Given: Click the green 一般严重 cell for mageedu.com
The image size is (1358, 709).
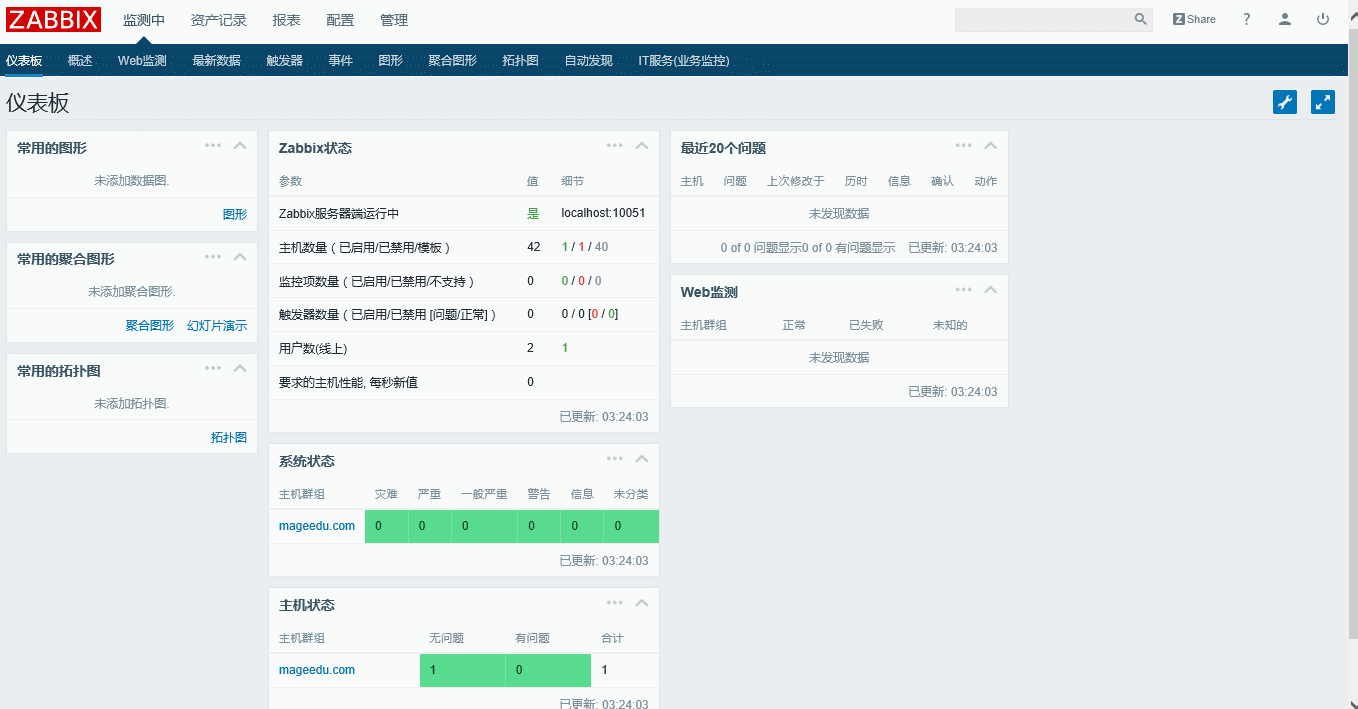Looking at the screenshot, I should coord(484,526).
